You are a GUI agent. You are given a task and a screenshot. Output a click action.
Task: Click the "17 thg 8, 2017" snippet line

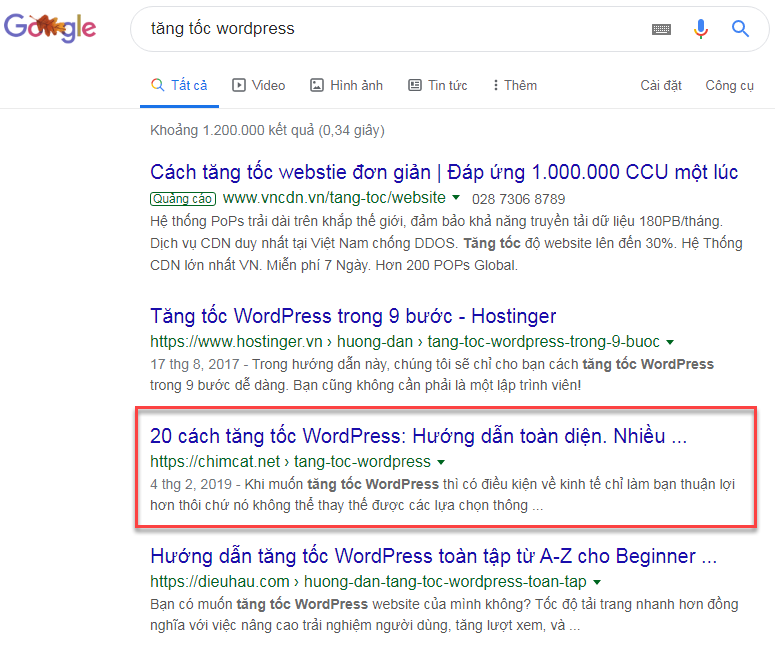tap(431, 364)
